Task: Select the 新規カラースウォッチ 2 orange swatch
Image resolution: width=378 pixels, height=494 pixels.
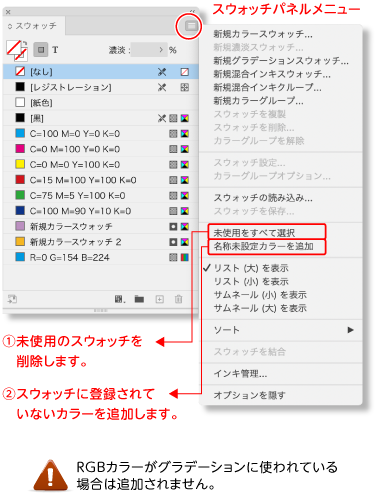Action: 101,242
